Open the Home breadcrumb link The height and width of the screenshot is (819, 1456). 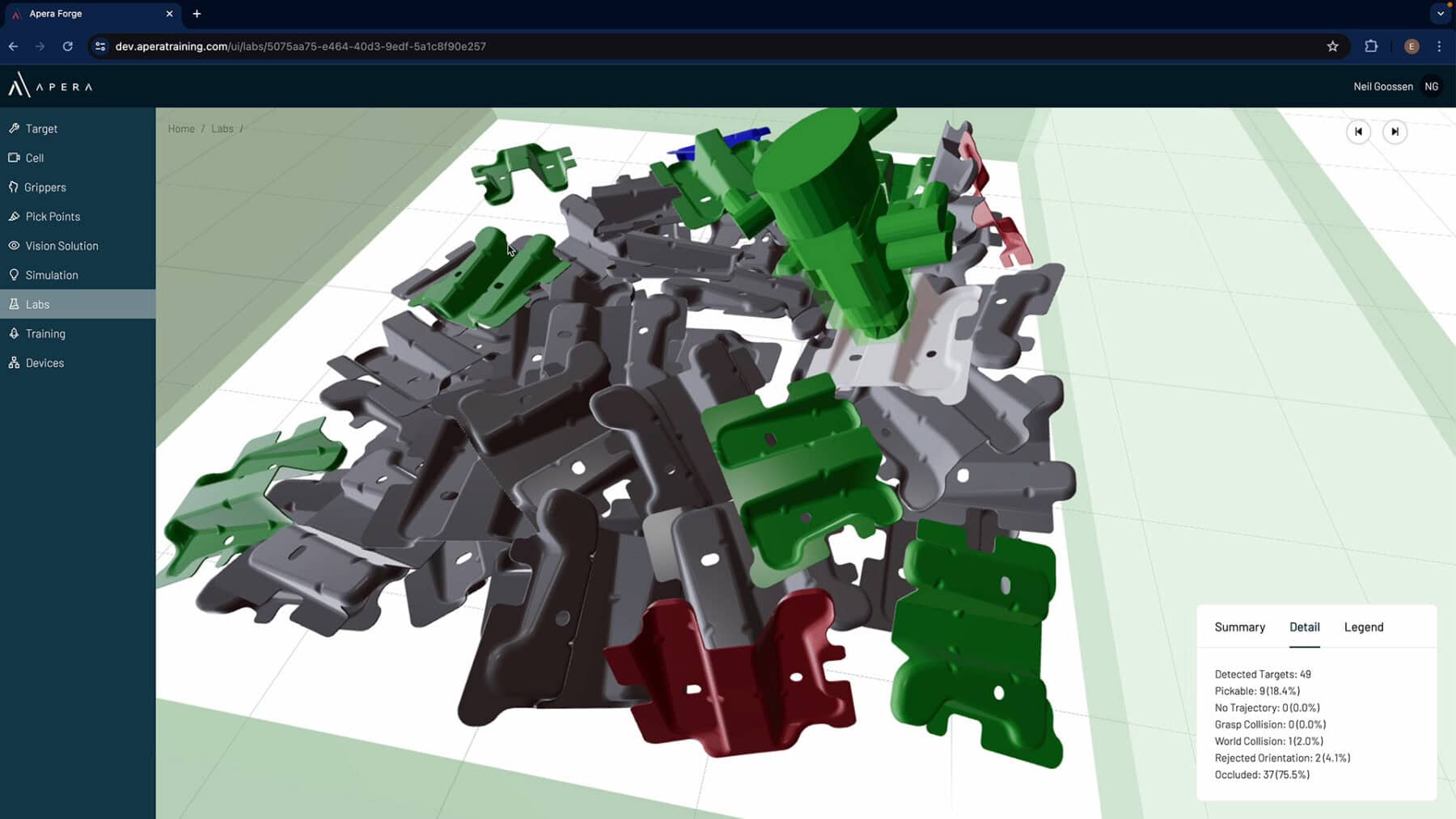coord(180,129)
